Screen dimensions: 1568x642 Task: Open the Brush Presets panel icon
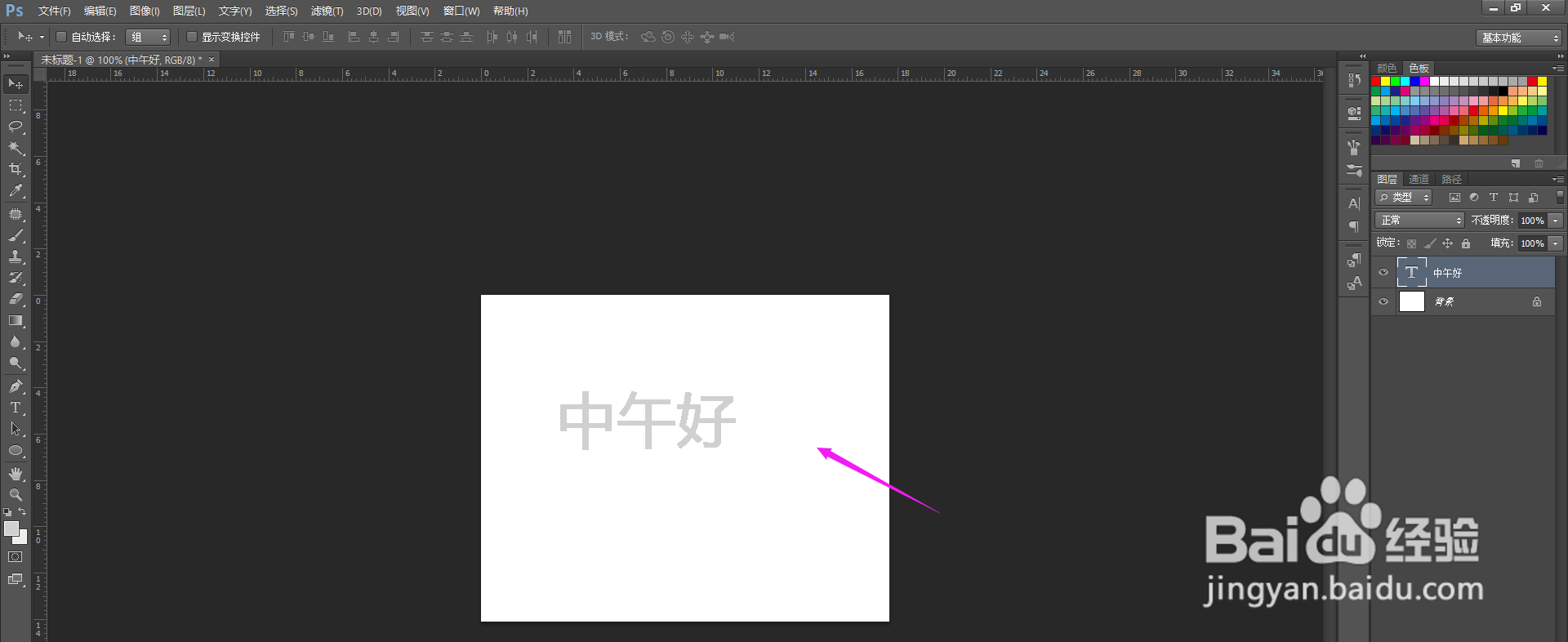tap(1354, 171)
